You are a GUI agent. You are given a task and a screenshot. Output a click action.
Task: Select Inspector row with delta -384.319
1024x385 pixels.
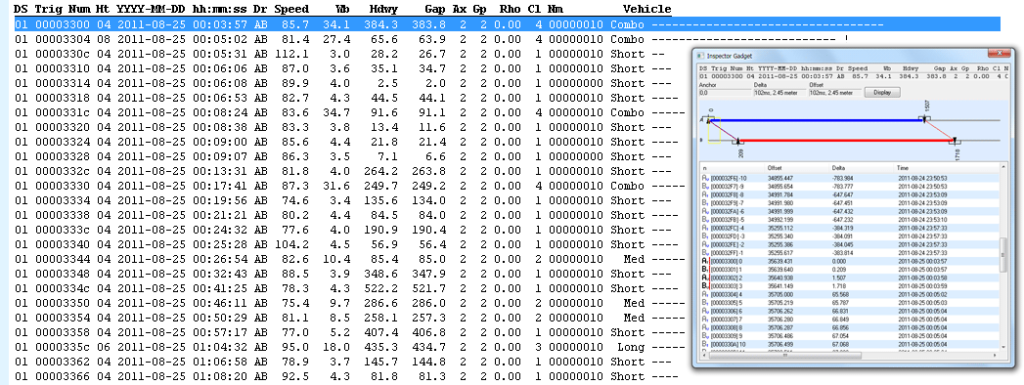849,228
